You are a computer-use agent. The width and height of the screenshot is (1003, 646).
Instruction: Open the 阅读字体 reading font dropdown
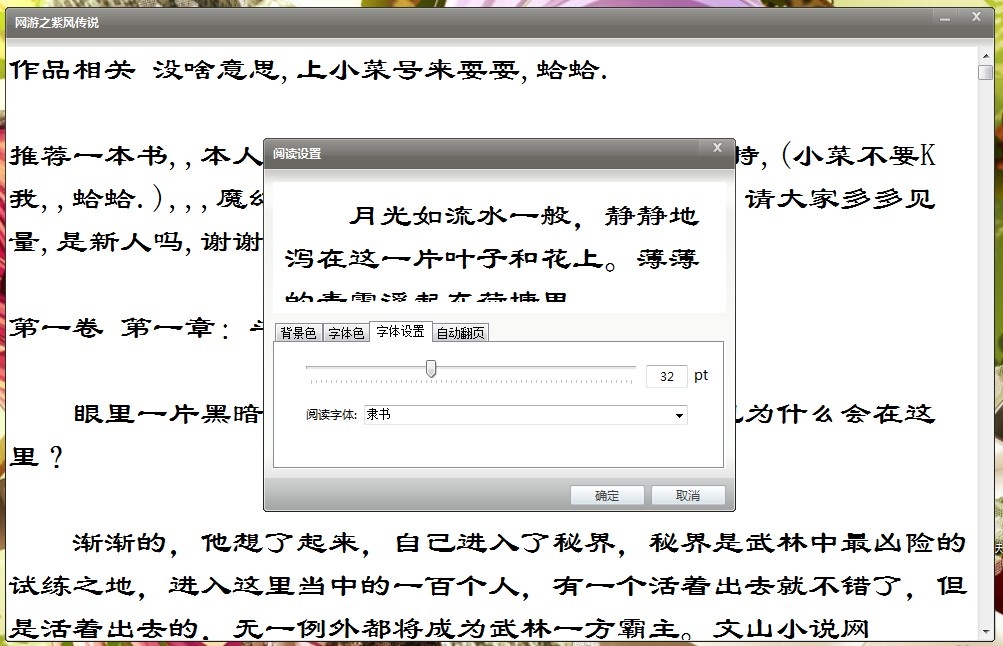click(525, 414)
